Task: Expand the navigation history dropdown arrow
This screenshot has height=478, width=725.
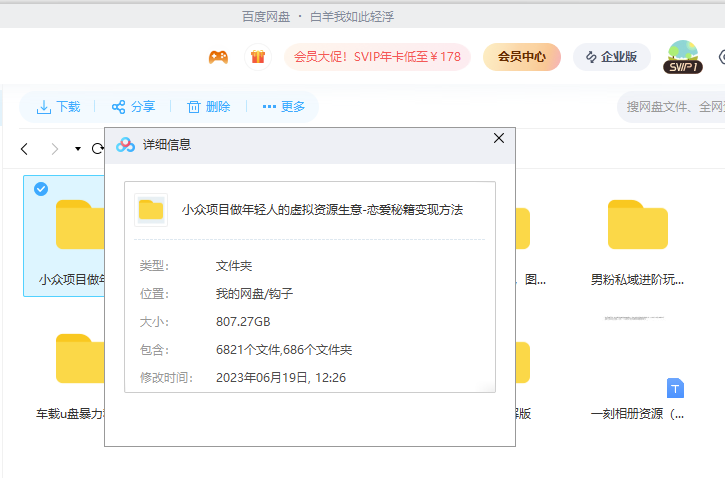Action: [x=78, y=149]
